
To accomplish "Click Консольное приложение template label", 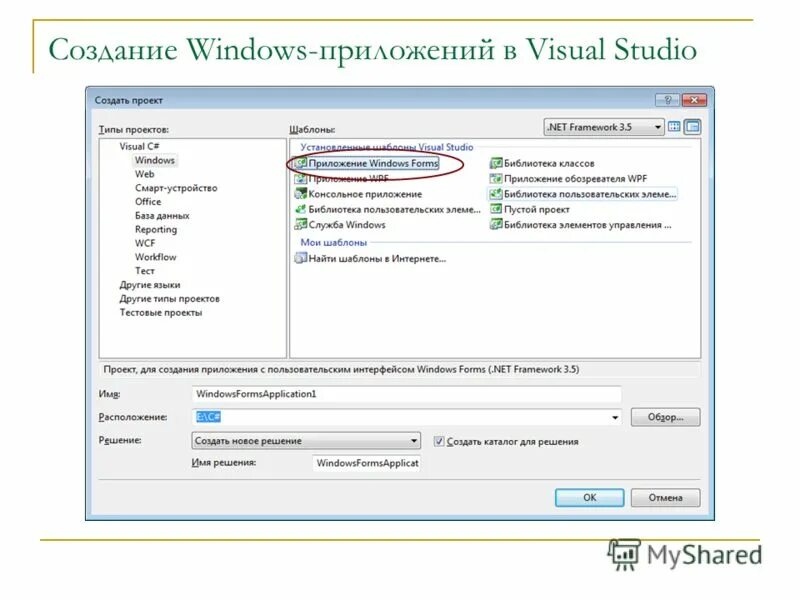I will click(x=365, y=194).
